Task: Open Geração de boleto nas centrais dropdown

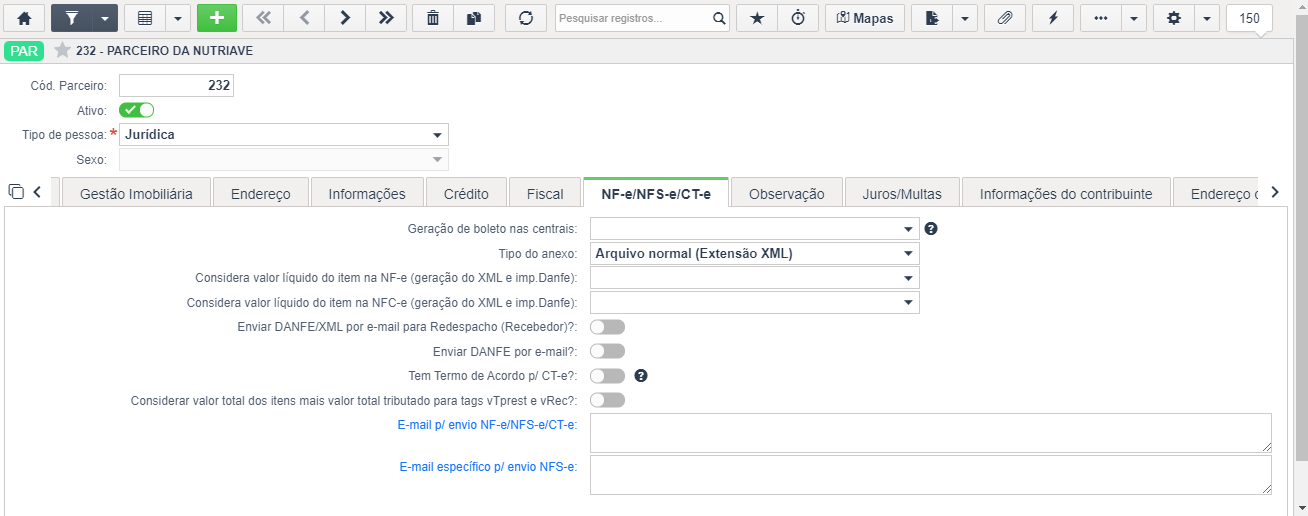Action: (755, 228)
